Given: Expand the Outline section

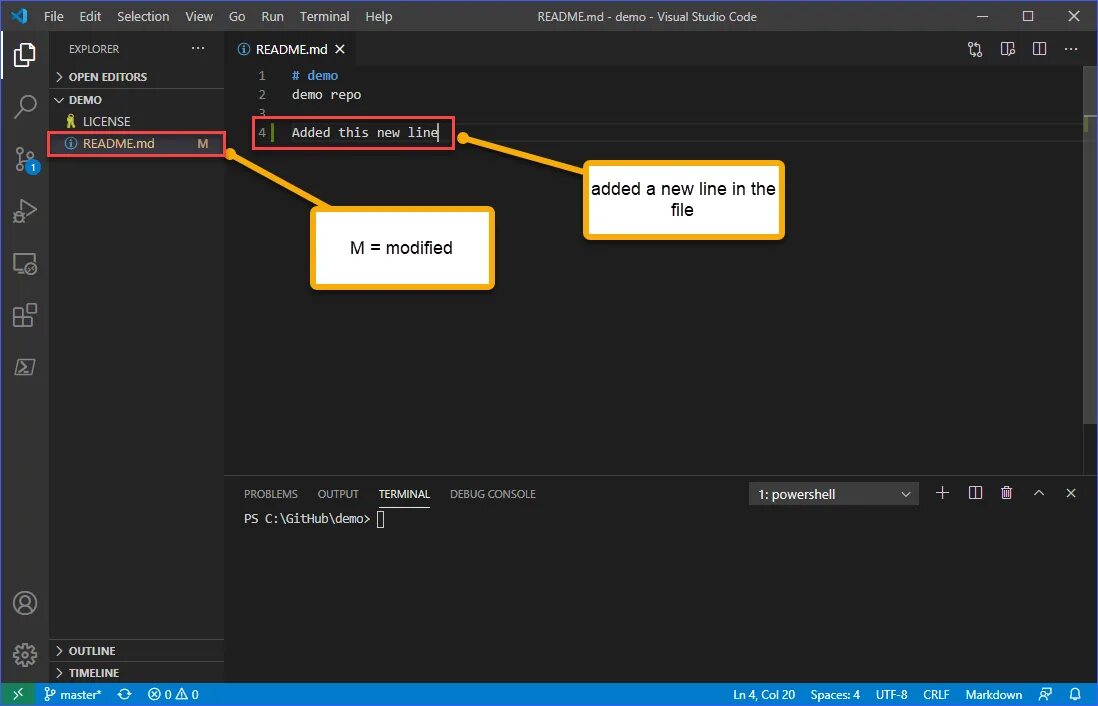Looking at the screenshot, I should [x=137, y=651].
